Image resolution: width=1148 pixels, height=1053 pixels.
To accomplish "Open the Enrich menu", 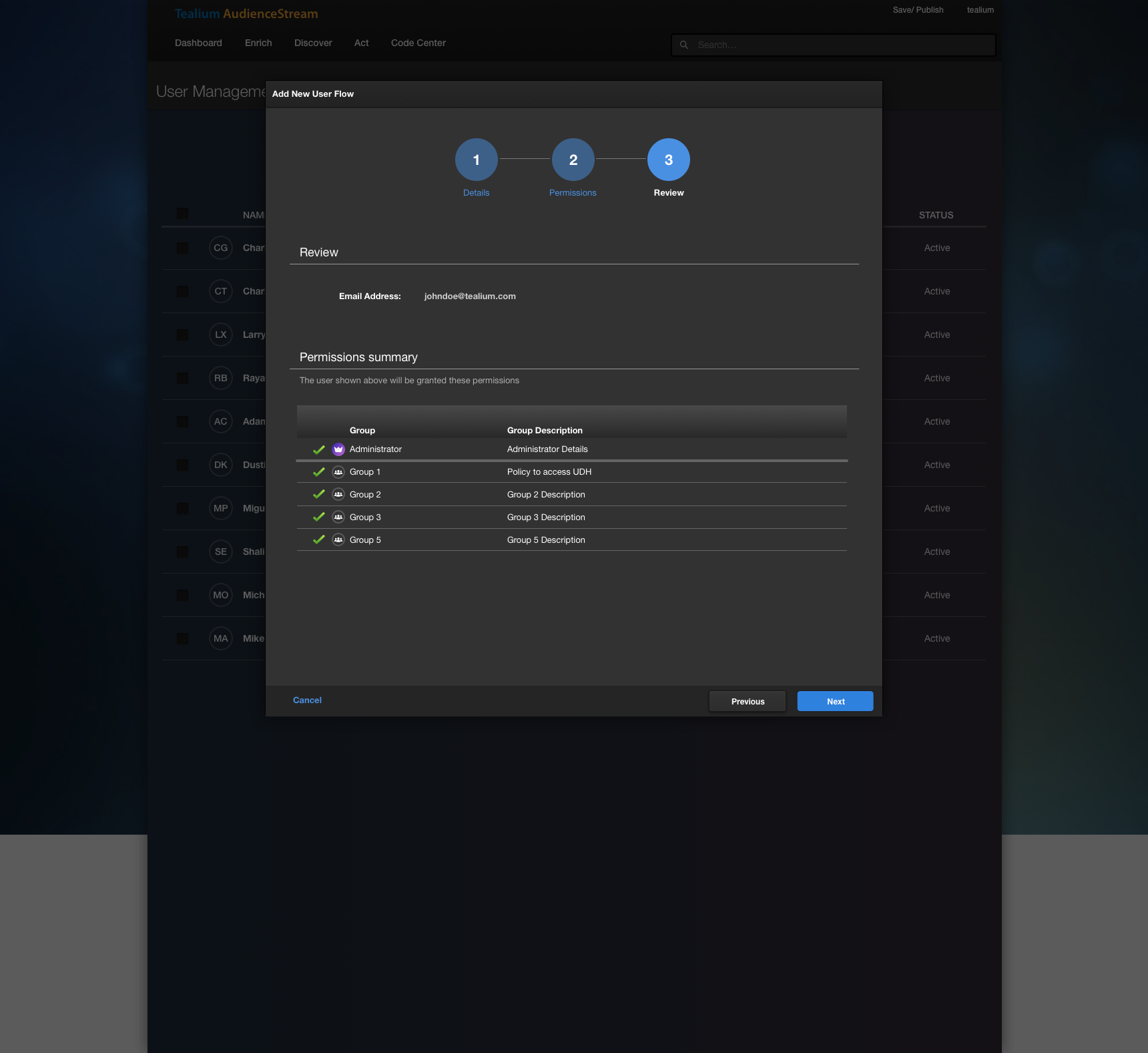I will coord(258,43).
